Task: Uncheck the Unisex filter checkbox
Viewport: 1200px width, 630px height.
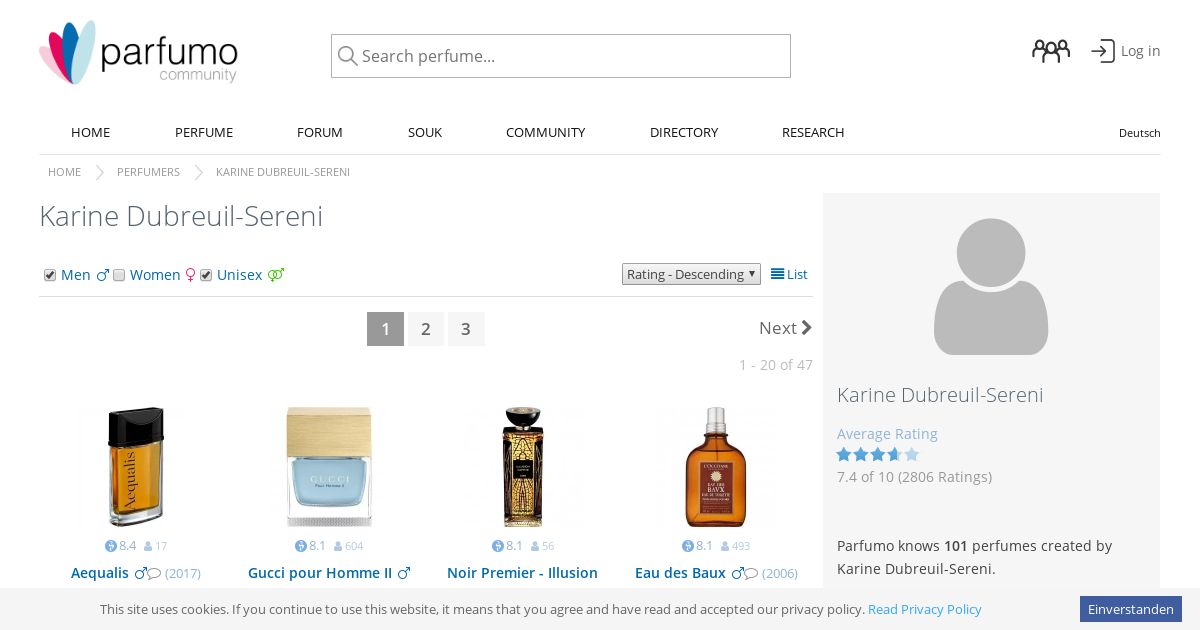Action: coord(206,275)
